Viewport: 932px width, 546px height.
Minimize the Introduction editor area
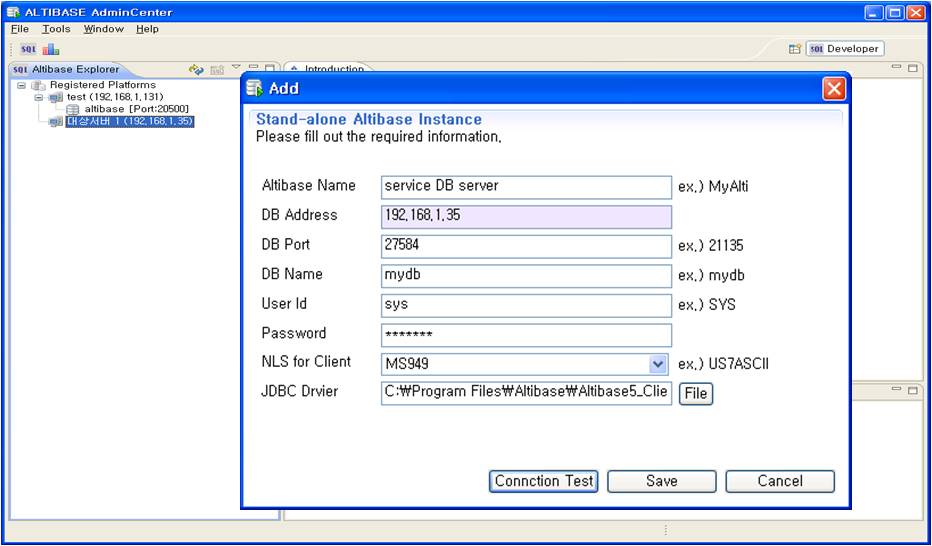pos(897,67)
